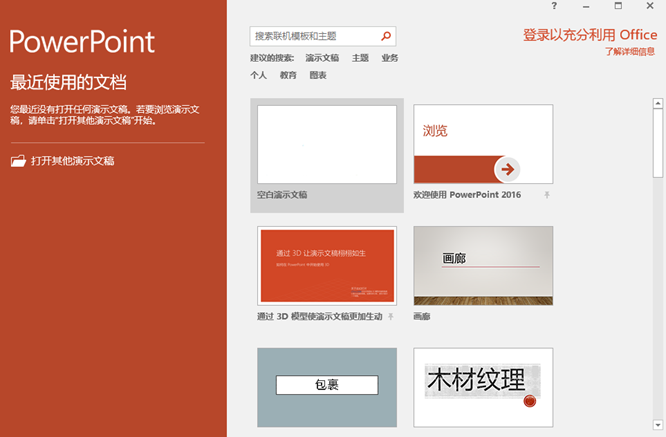Open 打开其他演示文稿 link
This screenshot has width=666, height=437.
tap(73, 161)
